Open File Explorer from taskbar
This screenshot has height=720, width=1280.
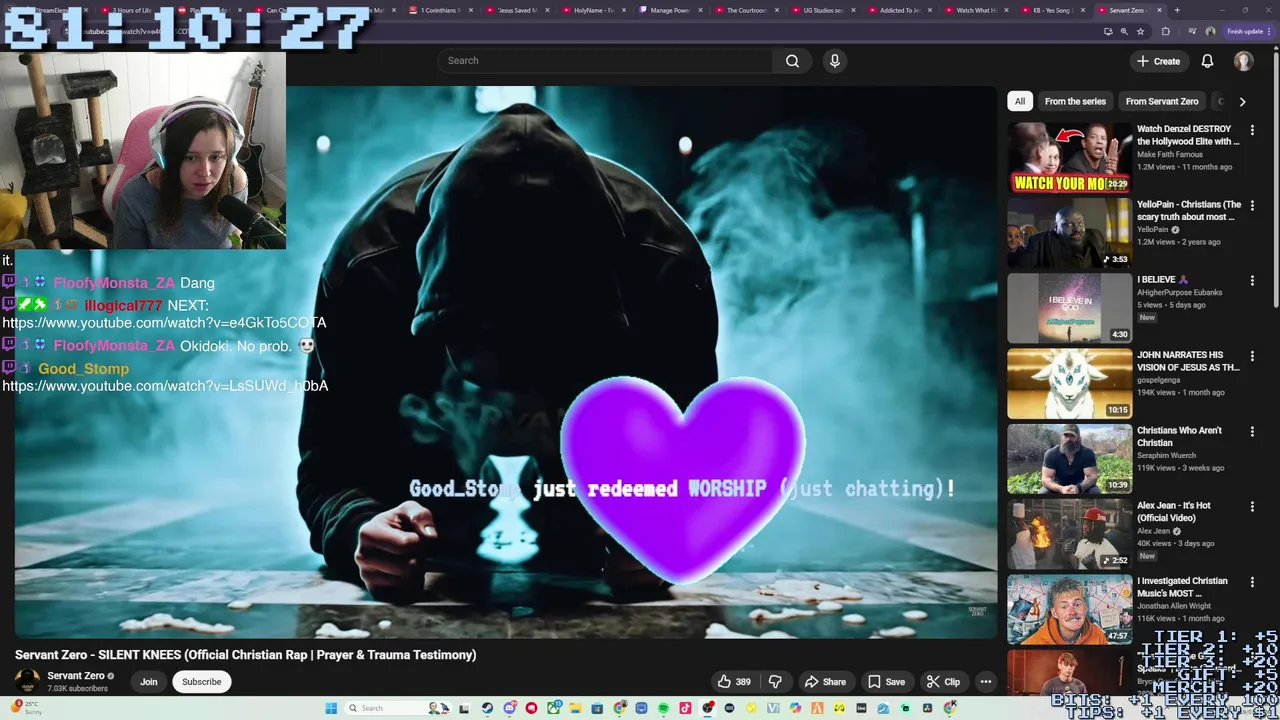[x=575, y=708]
